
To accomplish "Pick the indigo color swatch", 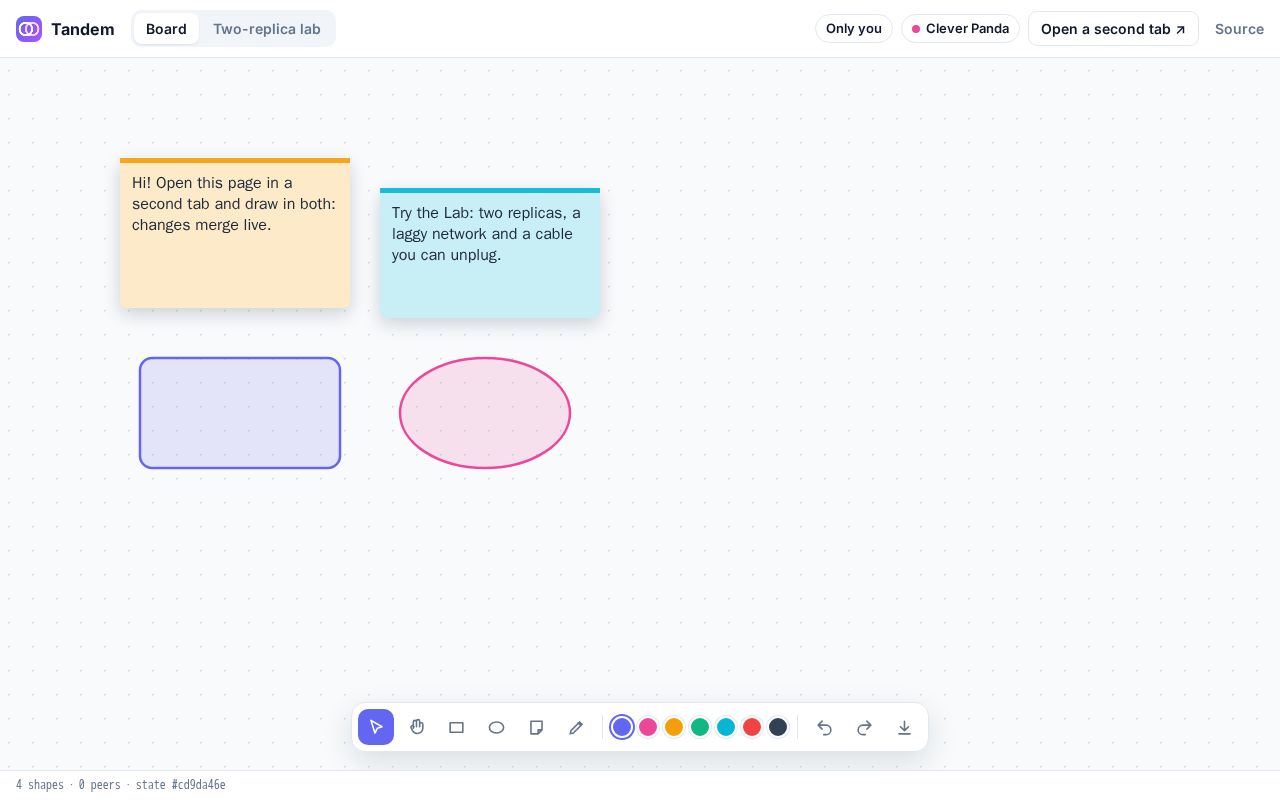I will [622, 727].
